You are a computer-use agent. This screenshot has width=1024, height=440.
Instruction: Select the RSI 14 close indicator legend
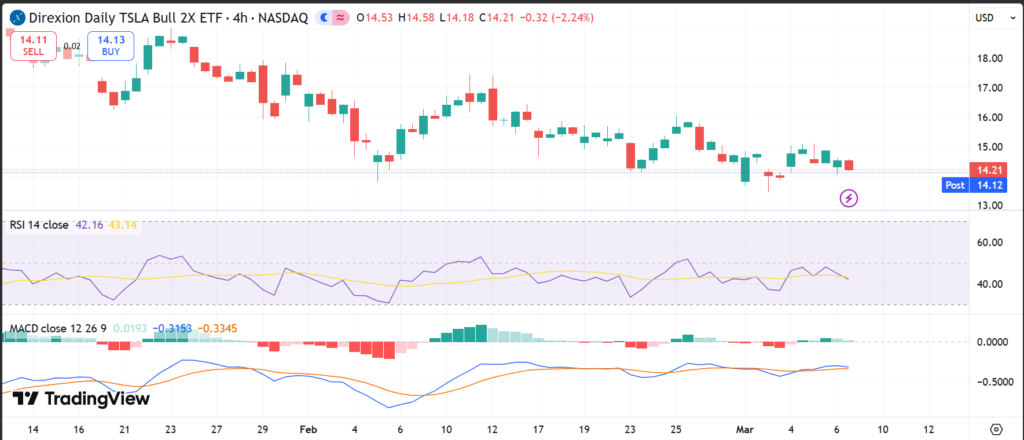tap(38, 225)
